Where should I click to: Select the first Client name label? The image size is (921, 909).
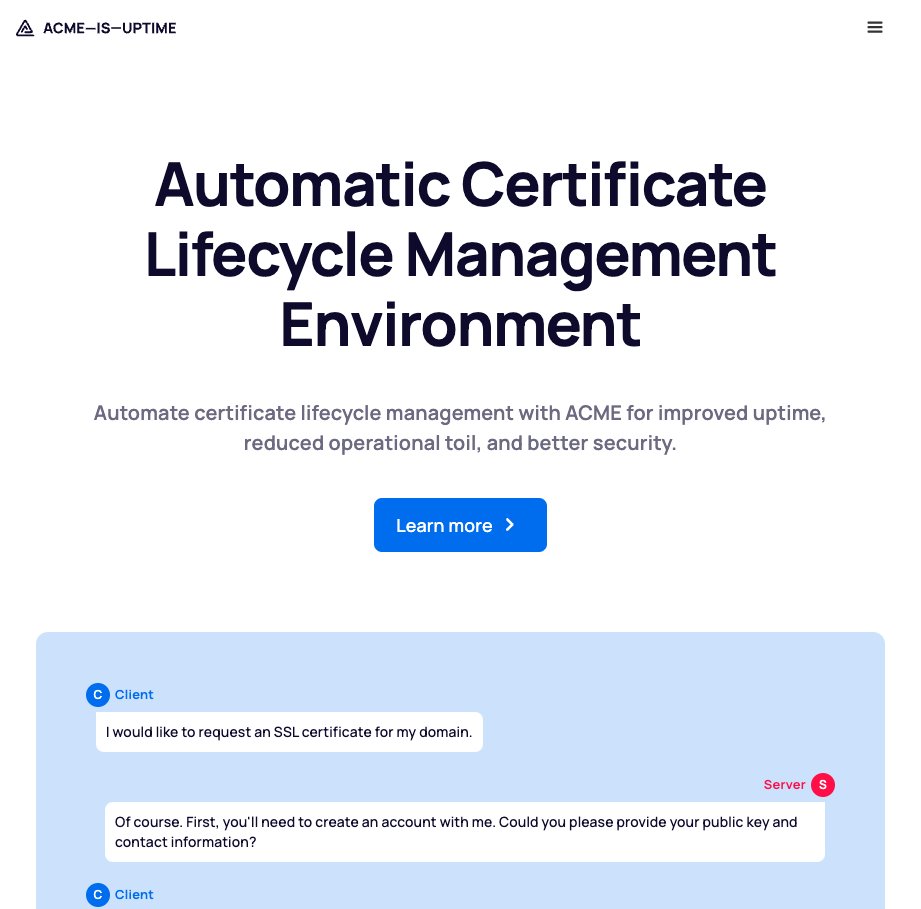coord(134,695)
